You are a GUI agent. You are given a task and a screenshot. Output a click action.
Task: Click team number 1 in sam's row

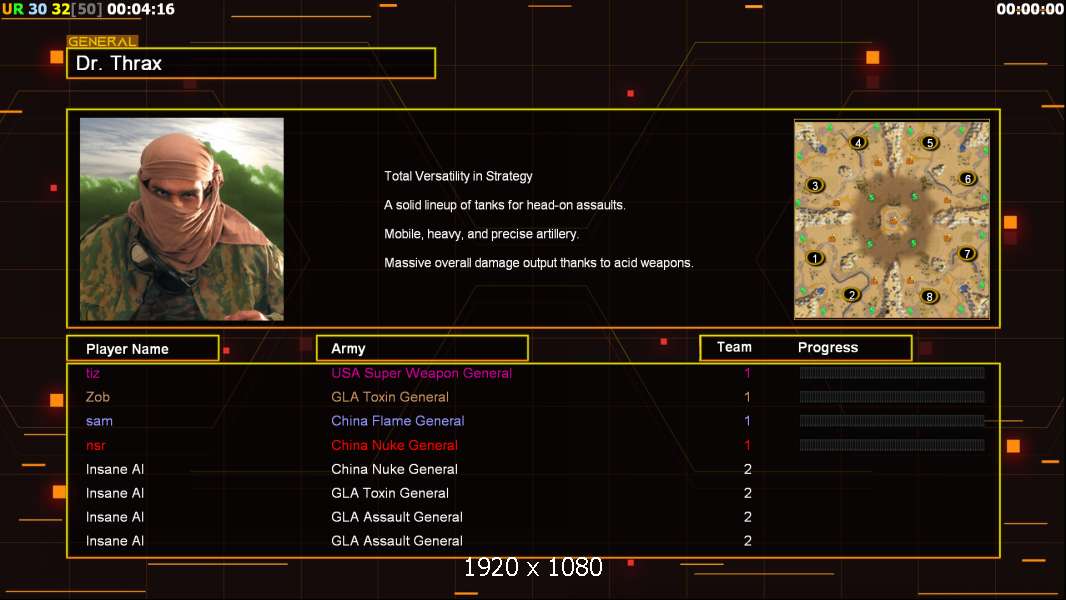[x=747, y=421]
